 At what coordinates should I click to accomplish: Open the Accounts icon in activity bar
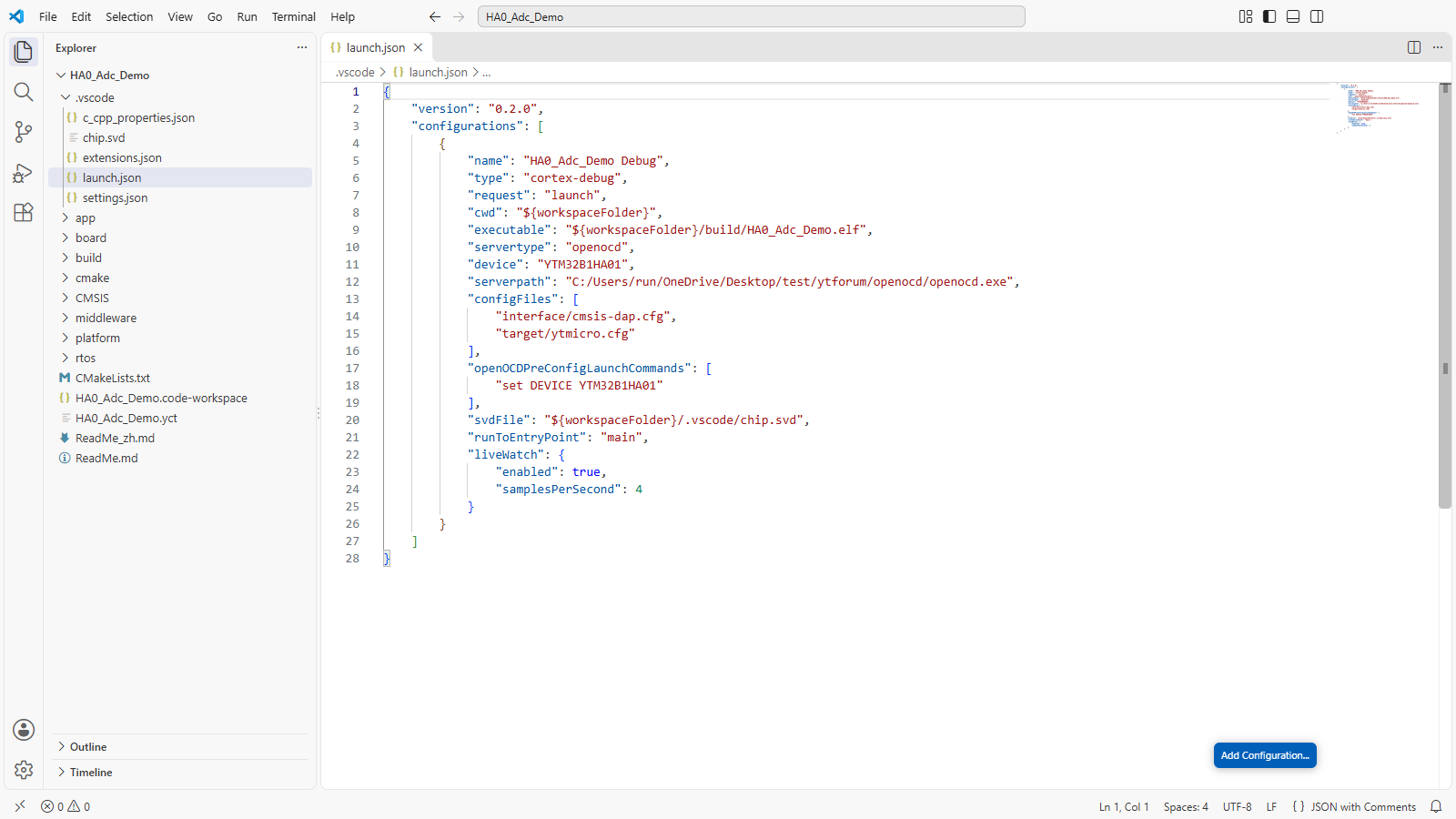point(24,730)
